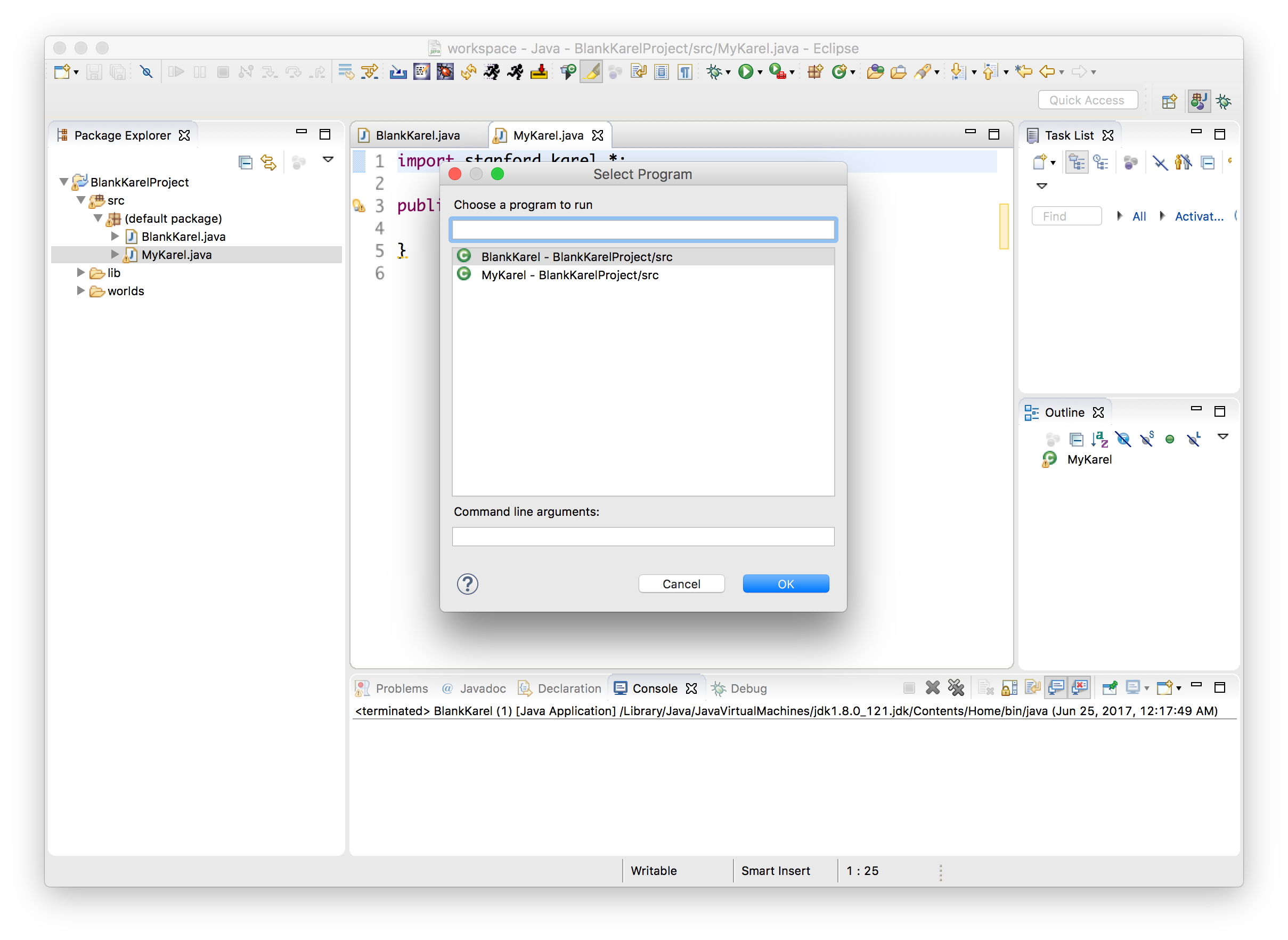
Task: Click the Save toolbar icon
Action: pos(94,72)
